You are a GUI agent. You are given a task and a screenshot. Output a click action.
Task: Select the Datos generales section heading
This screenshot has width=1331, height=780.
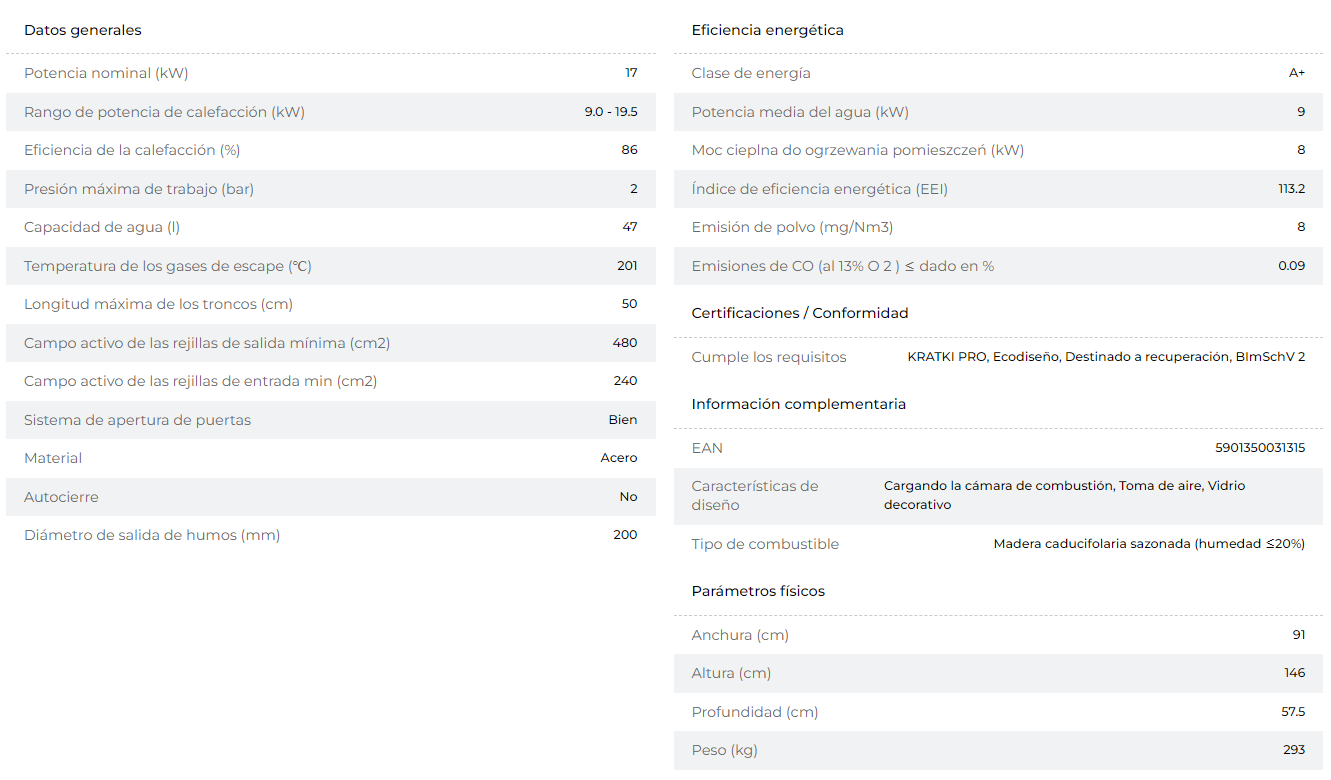tap(83, 30)
